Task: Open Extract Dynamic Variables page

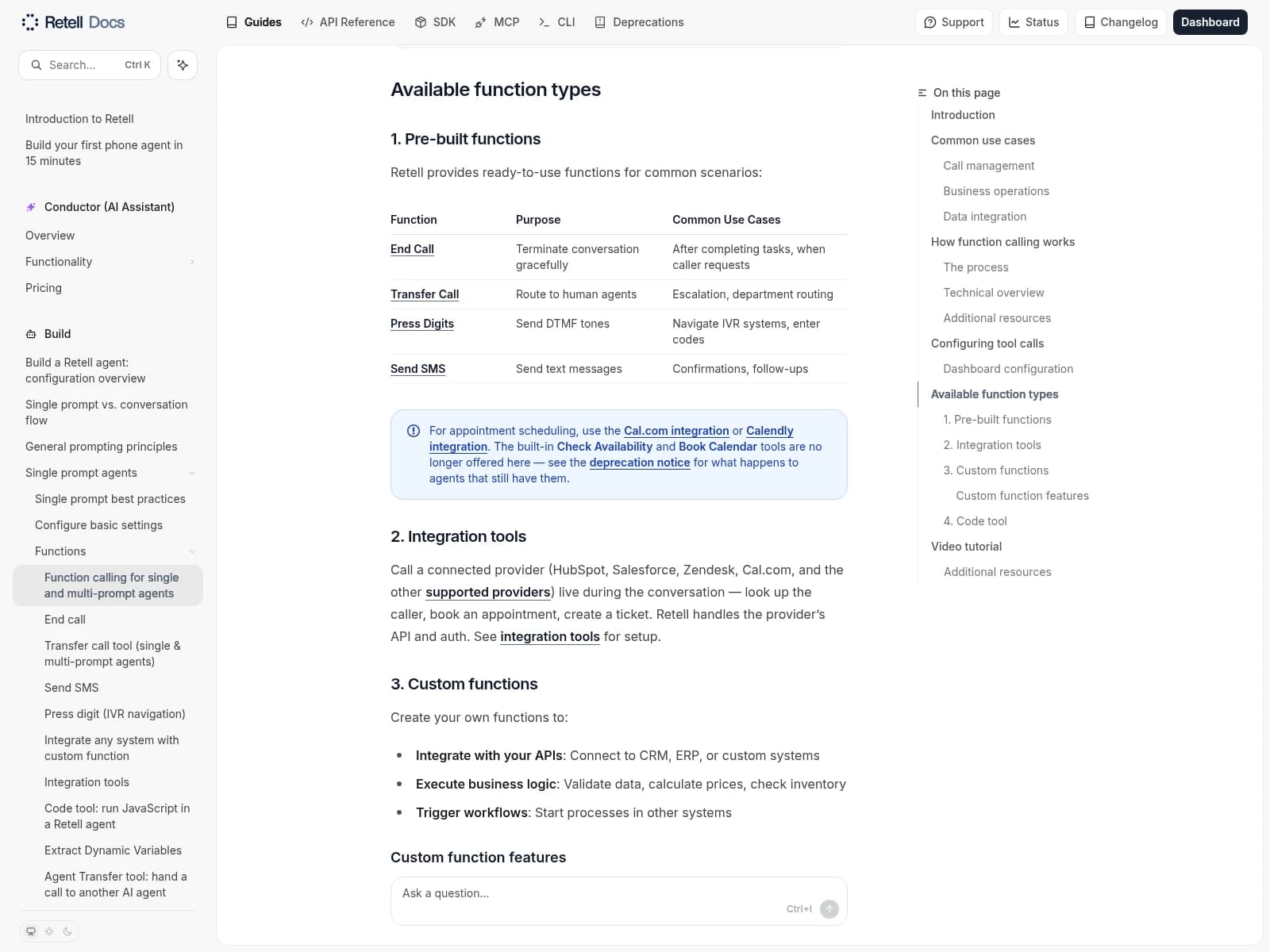Action: 113,850
